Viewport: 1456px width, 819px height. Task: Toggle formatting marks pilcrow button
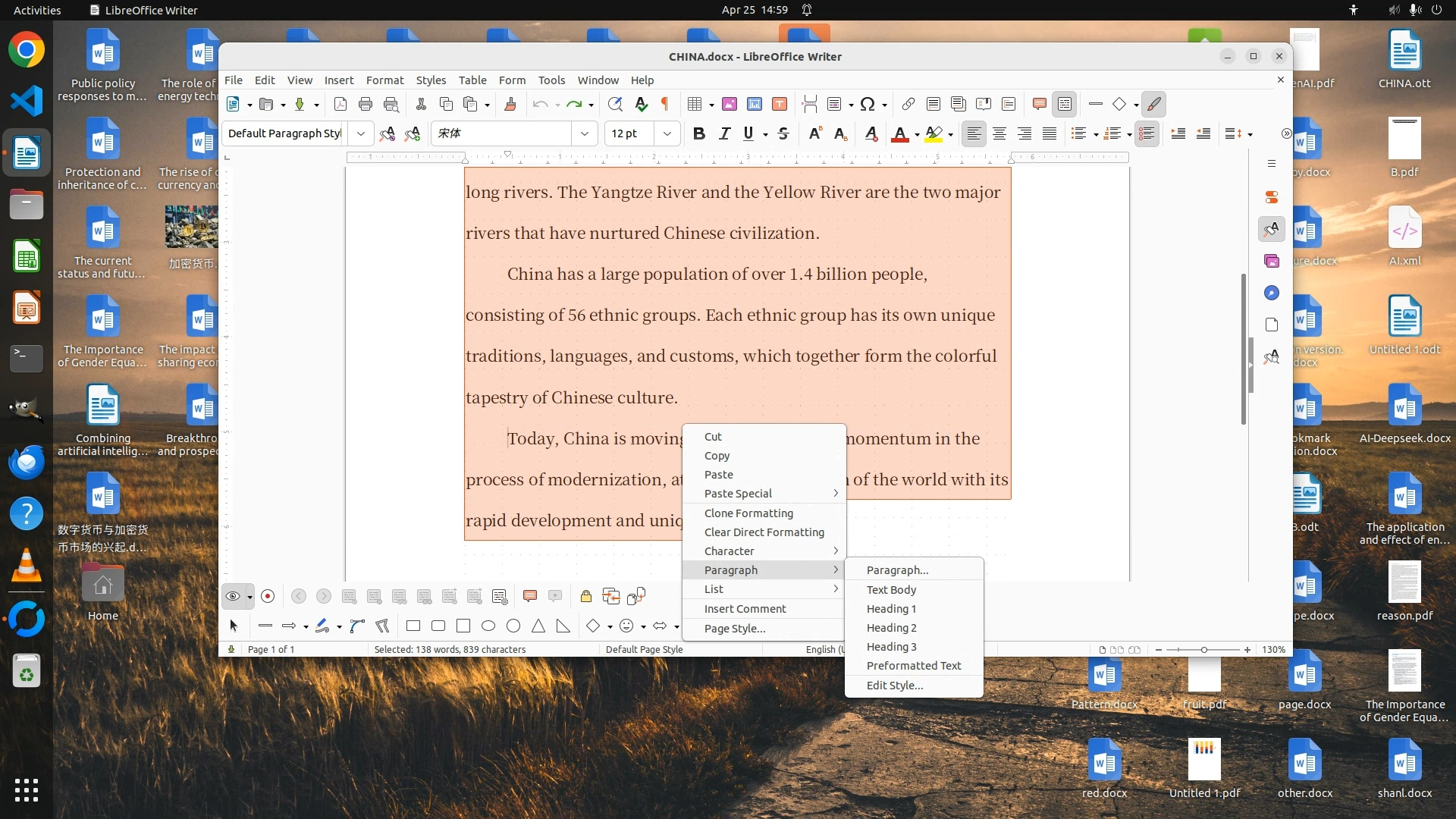(x=665, y=105)
